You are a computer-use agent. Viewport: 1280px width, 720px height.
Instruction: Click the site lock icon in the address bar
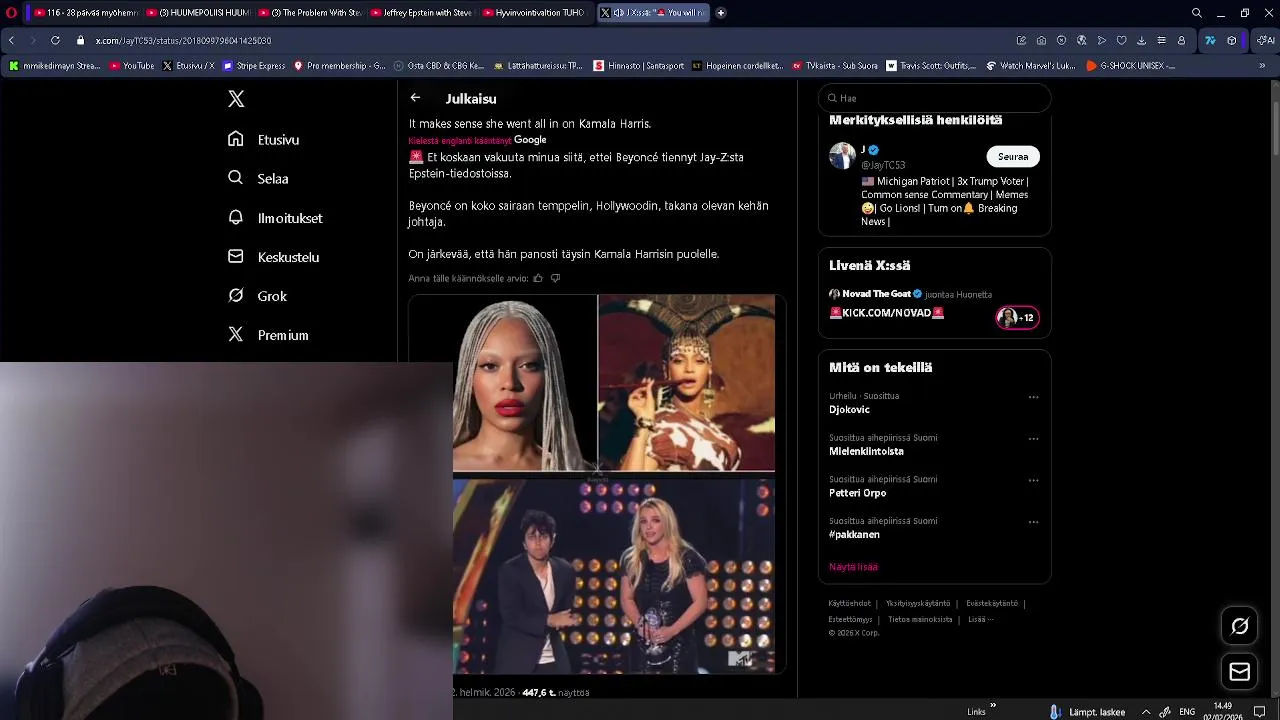81,40
